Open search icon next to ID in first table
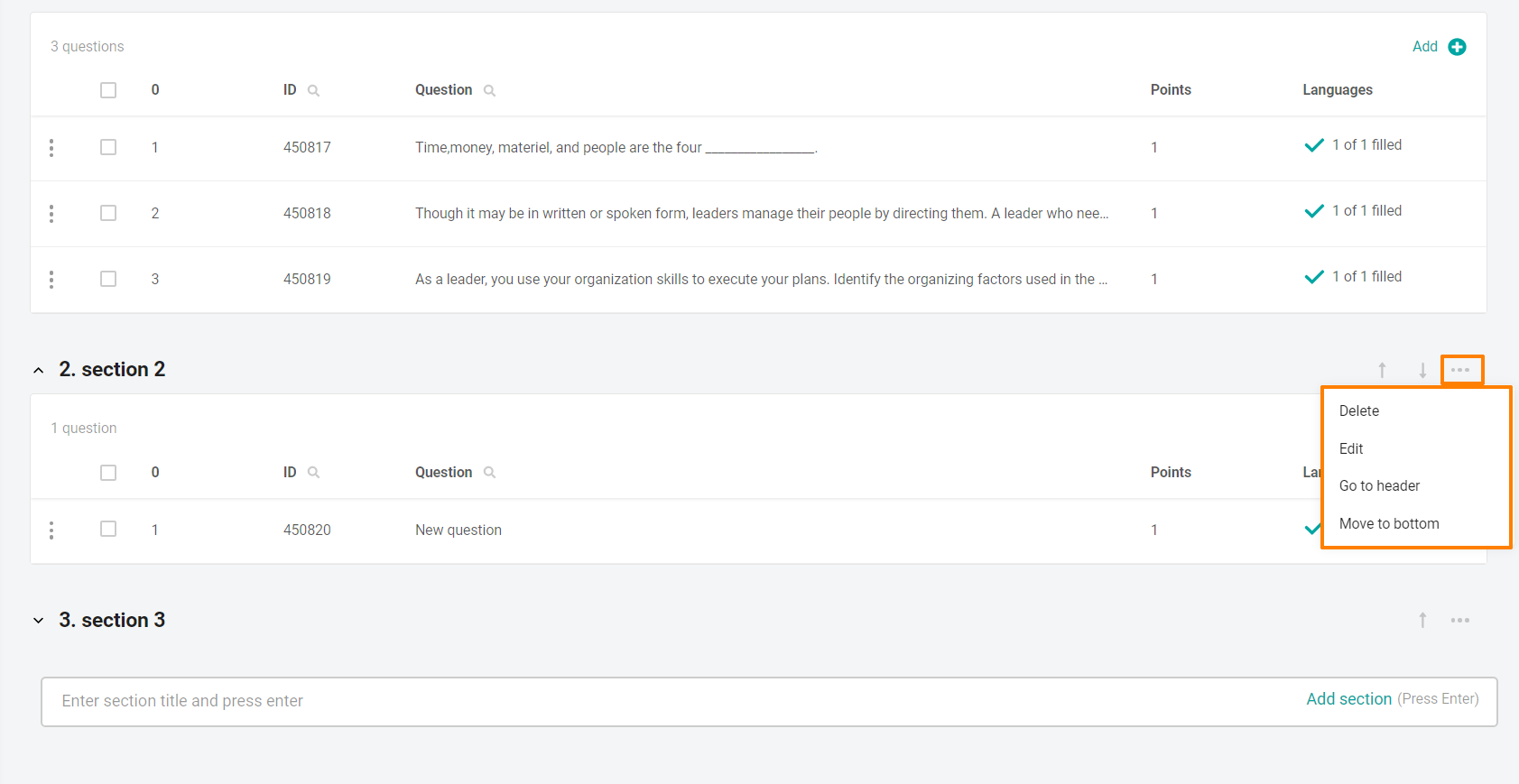Image resolution: width=1519 pixels, height=784 pixels. pyautogui.click(x=313, y=91)
